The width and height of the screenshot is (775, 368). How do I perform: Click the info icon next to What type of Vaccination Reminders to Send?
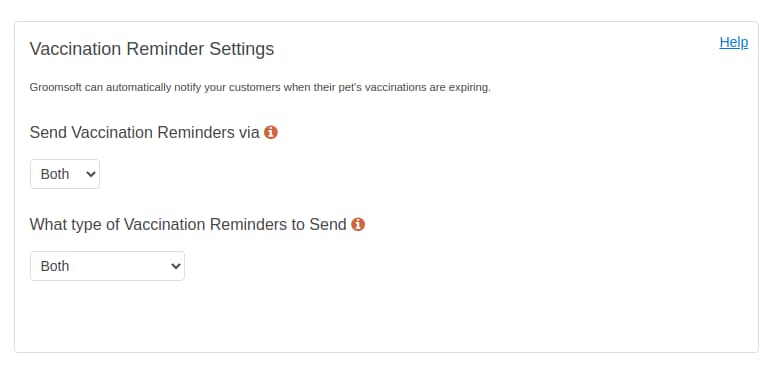(358, 225)
